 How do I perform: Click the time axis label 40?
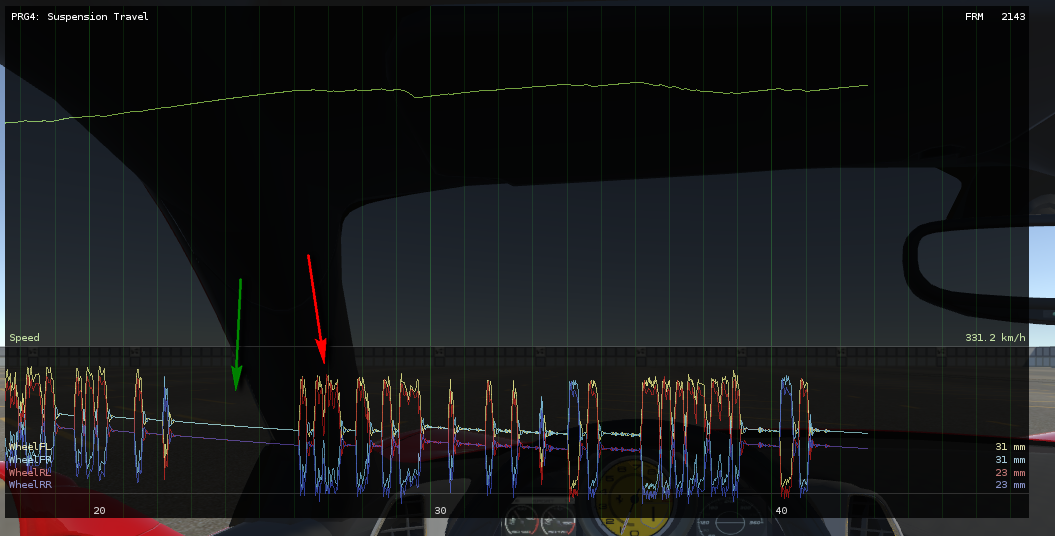(x=781, y=510)
